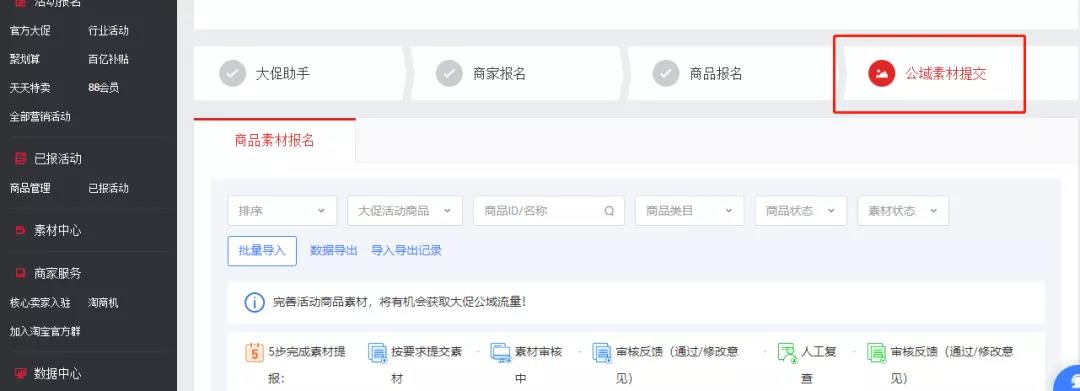Click the orange 5步完成素材提报 calendar icon

[x=255, y=352]
